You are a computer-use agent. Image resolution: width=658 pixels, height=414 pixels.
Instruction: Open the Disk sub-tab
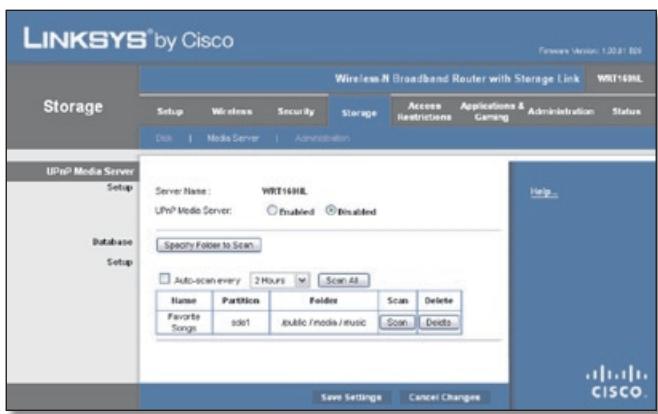point(164,138)
